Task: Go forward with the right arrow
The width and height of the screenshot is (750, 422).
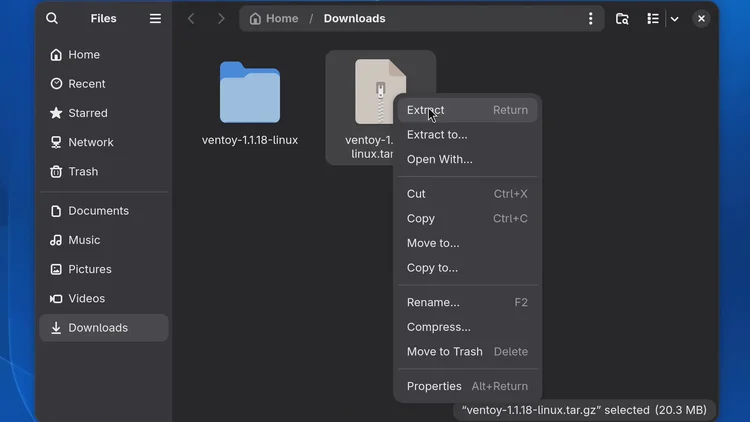Action: (221, 19)
